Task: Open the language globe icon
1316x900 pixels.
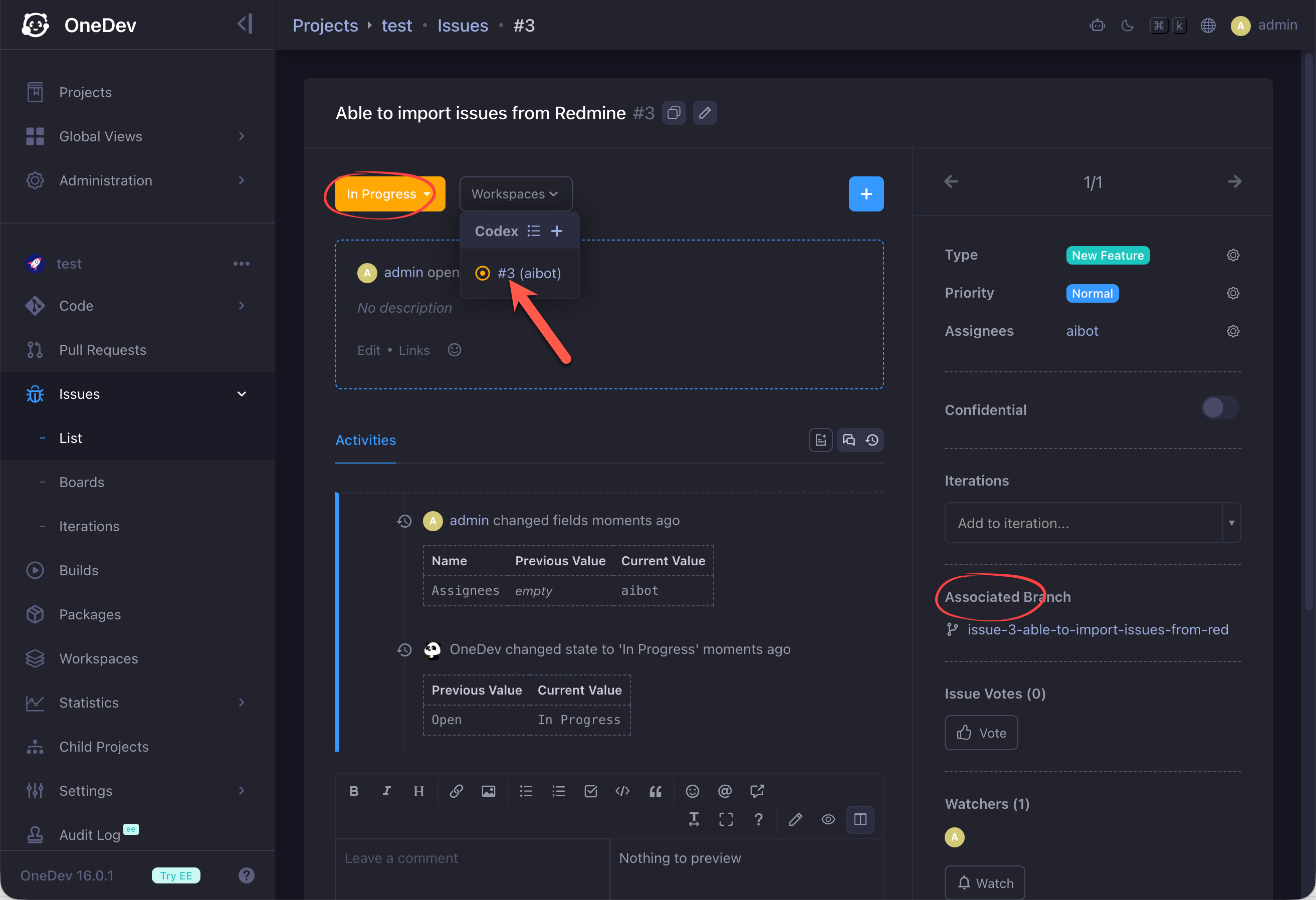Action: coord(1207,25)
